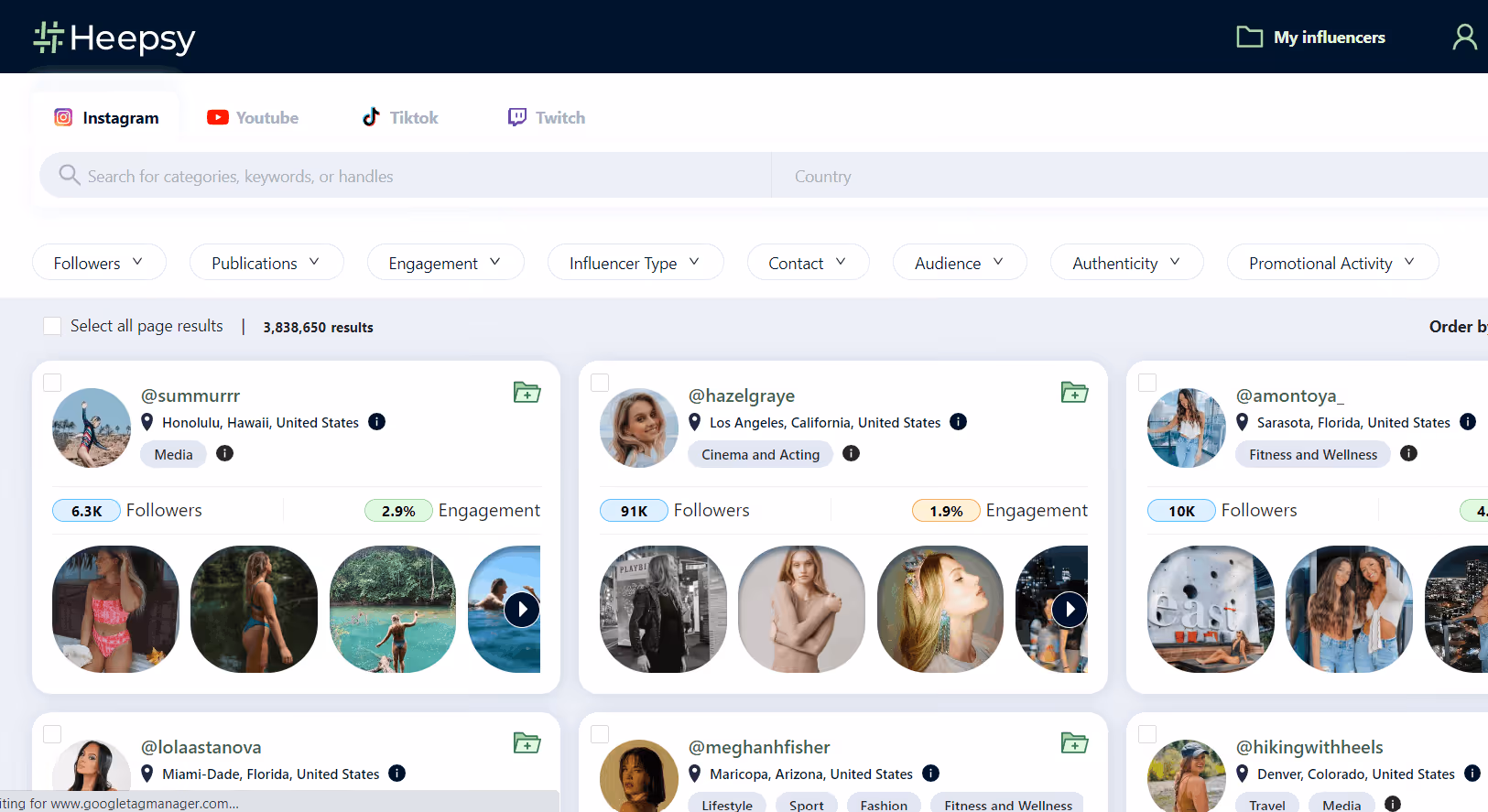Play the video post on @hazelgraye card
Image resolution: width=1488 pixels, height=812 pixels.
(1069, 610)
